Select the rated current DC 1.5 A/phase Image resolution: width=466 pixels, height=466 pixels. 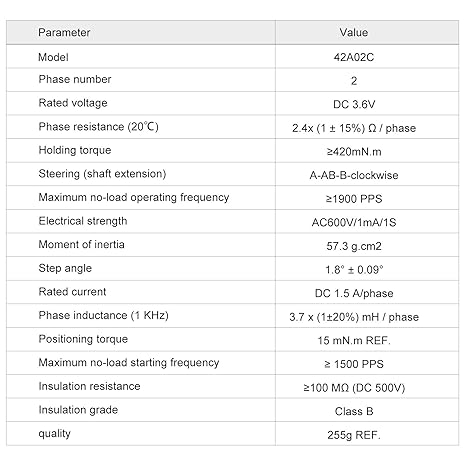(x=354, y=293)
